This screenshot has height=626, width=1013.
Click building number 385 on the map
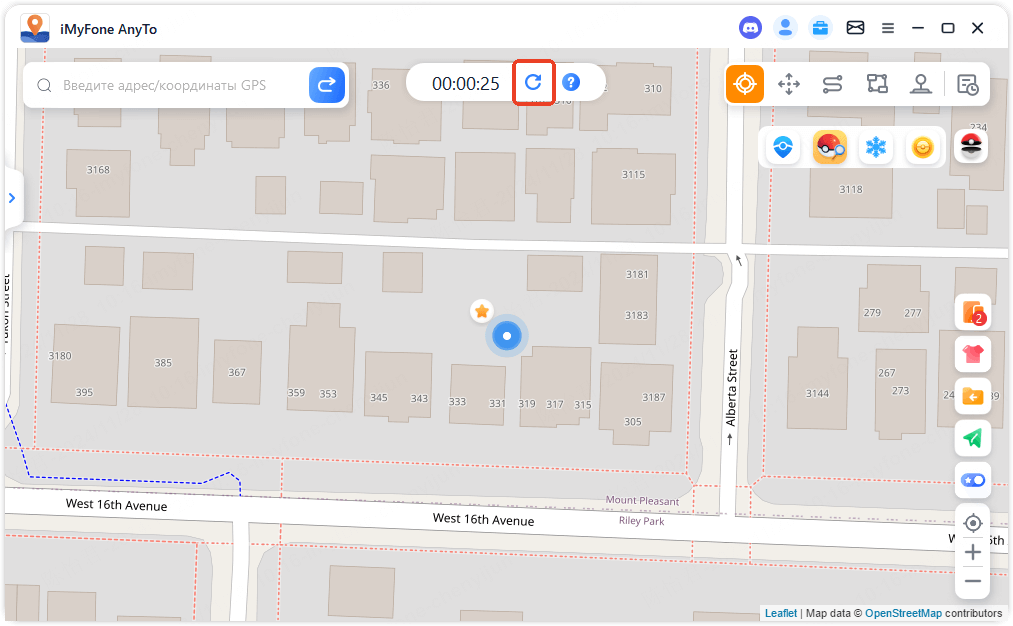click(x=163, y=363)
